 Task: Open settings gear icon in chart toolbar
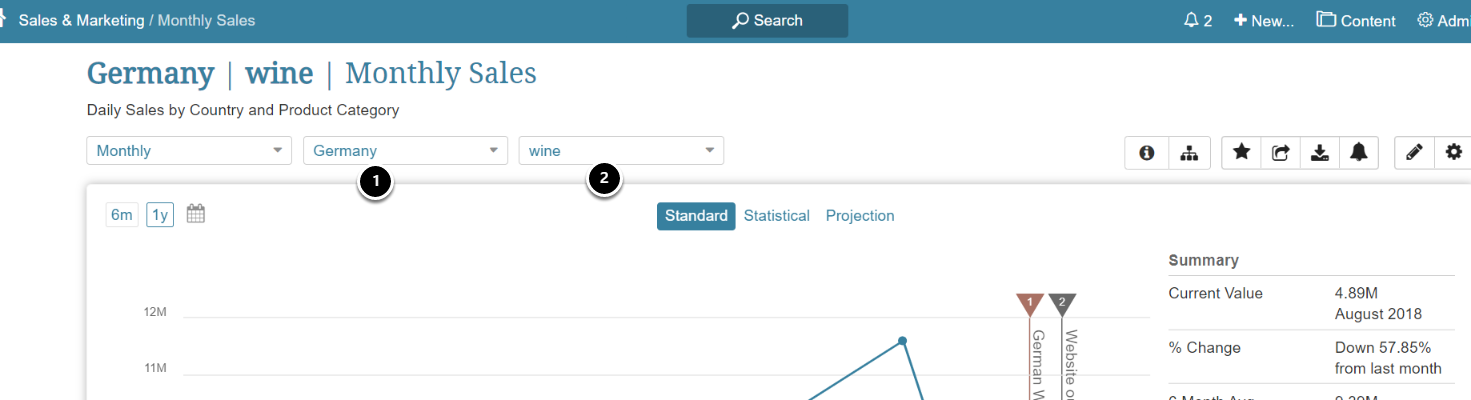pos(1454,152)
